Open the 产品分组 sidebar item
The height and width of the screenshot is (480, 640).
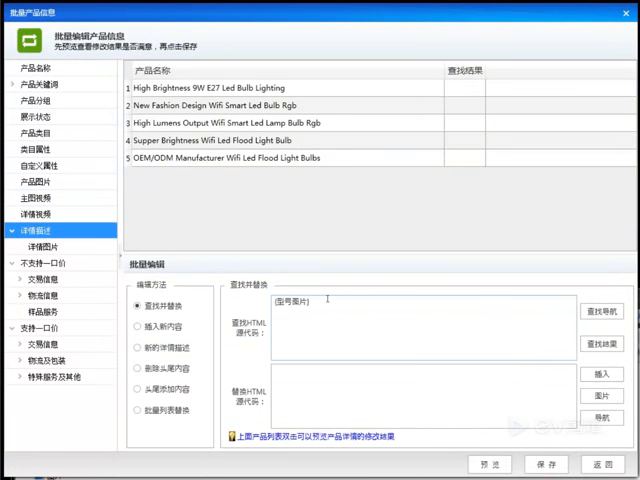(36, 100)
